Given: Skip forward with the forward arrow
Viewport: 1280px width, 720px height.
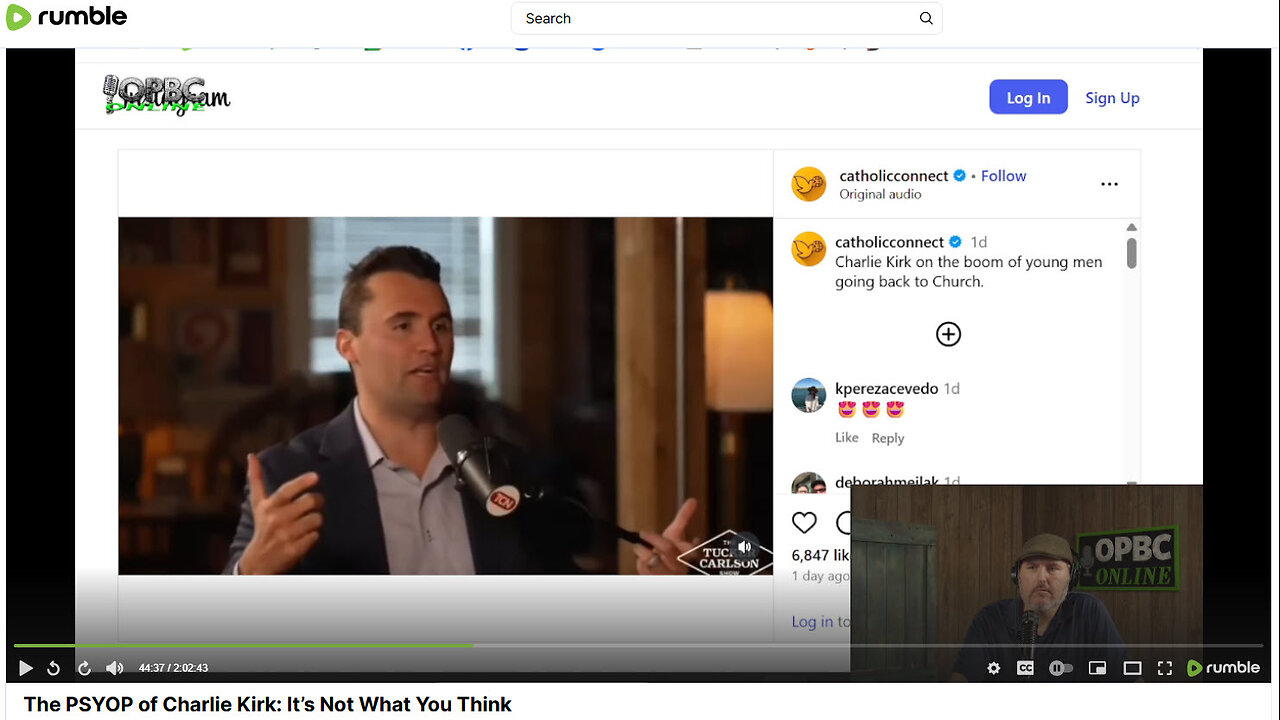Looking at the screenshot, I should (84, 668).
